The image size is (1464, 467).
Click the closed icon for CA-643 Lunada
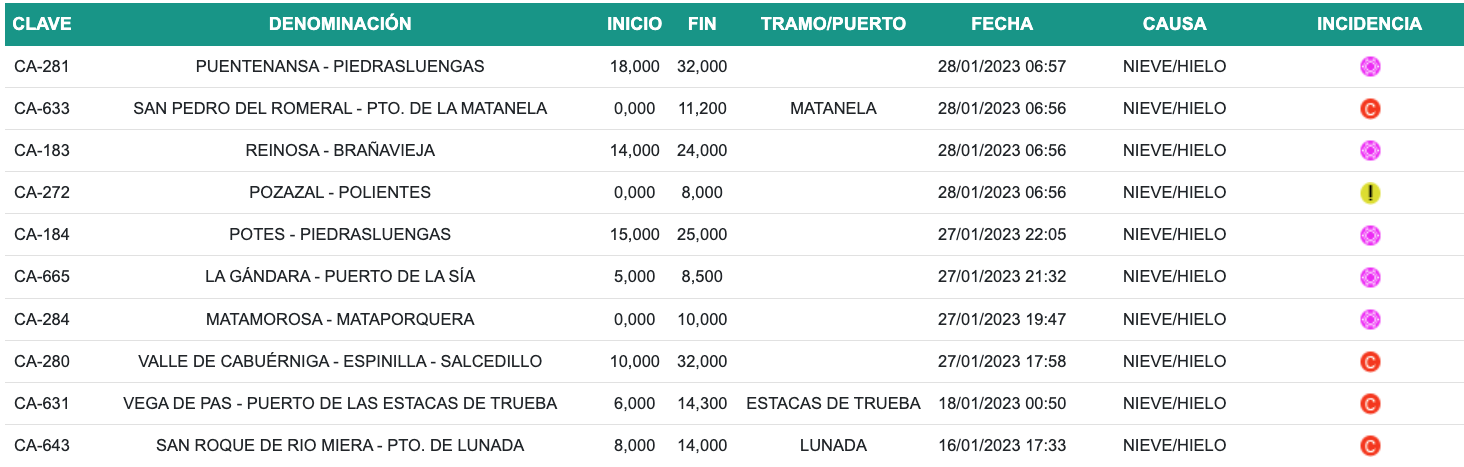(x=1370, y=446)
